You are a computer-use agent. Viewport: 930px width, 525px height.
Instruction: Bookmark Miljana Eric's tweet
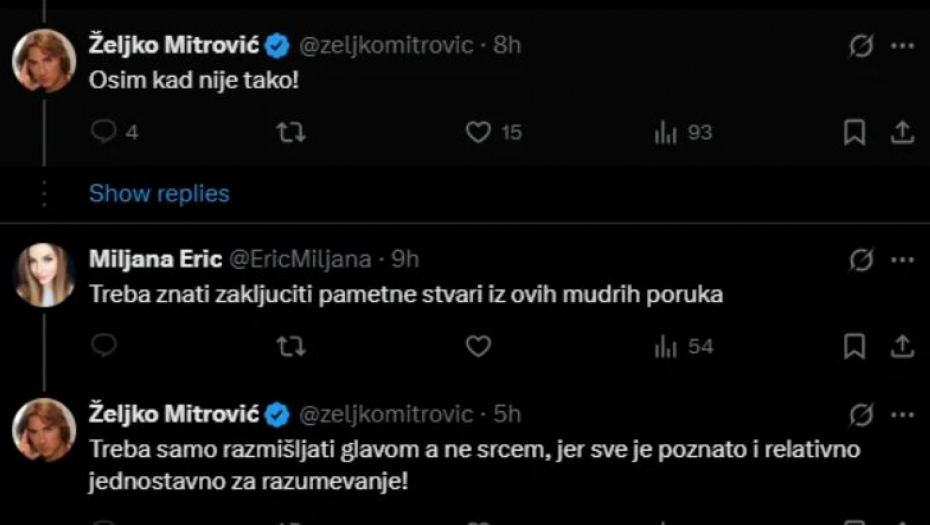854,346
